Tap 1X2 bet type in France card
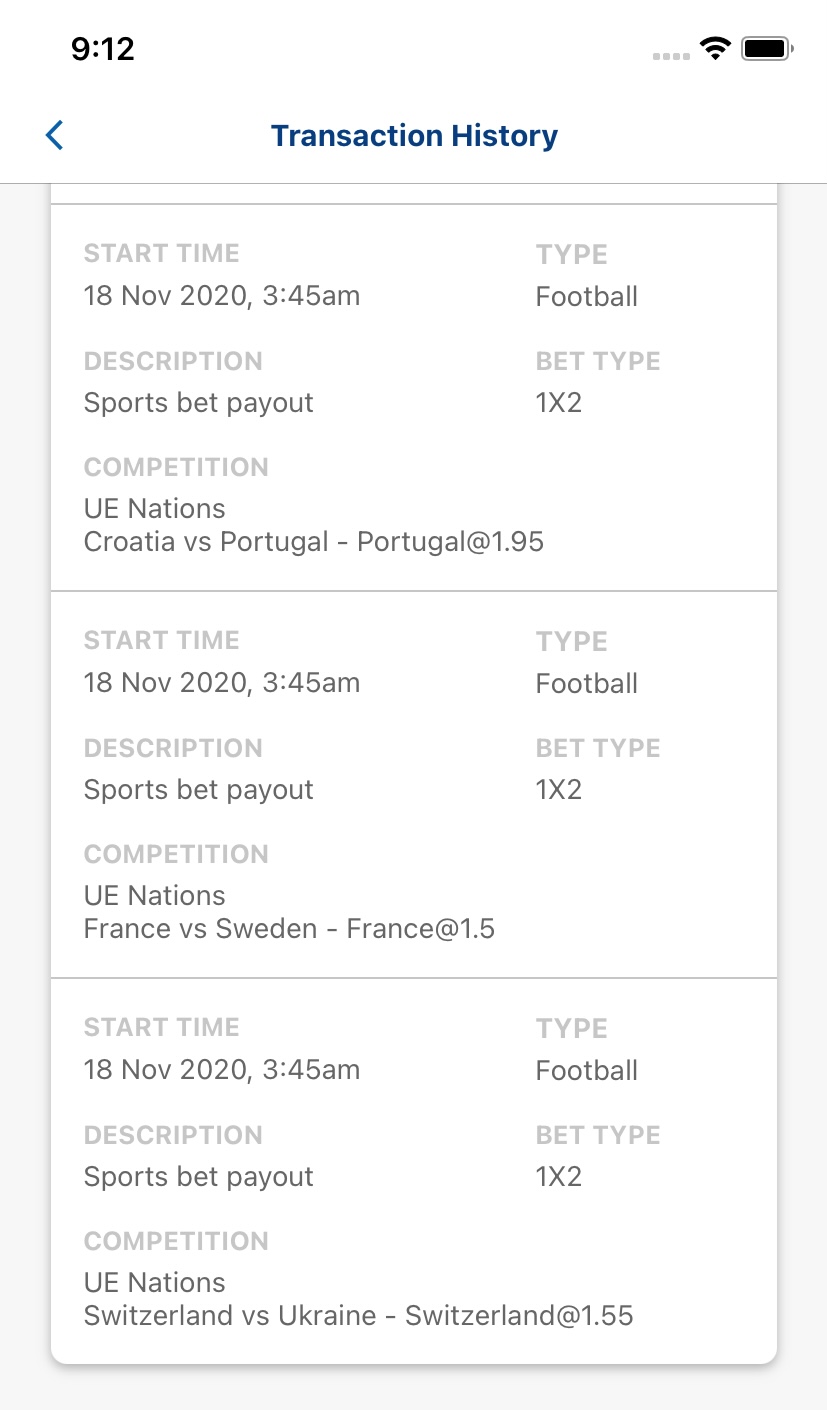 click(x=559, y=790)
